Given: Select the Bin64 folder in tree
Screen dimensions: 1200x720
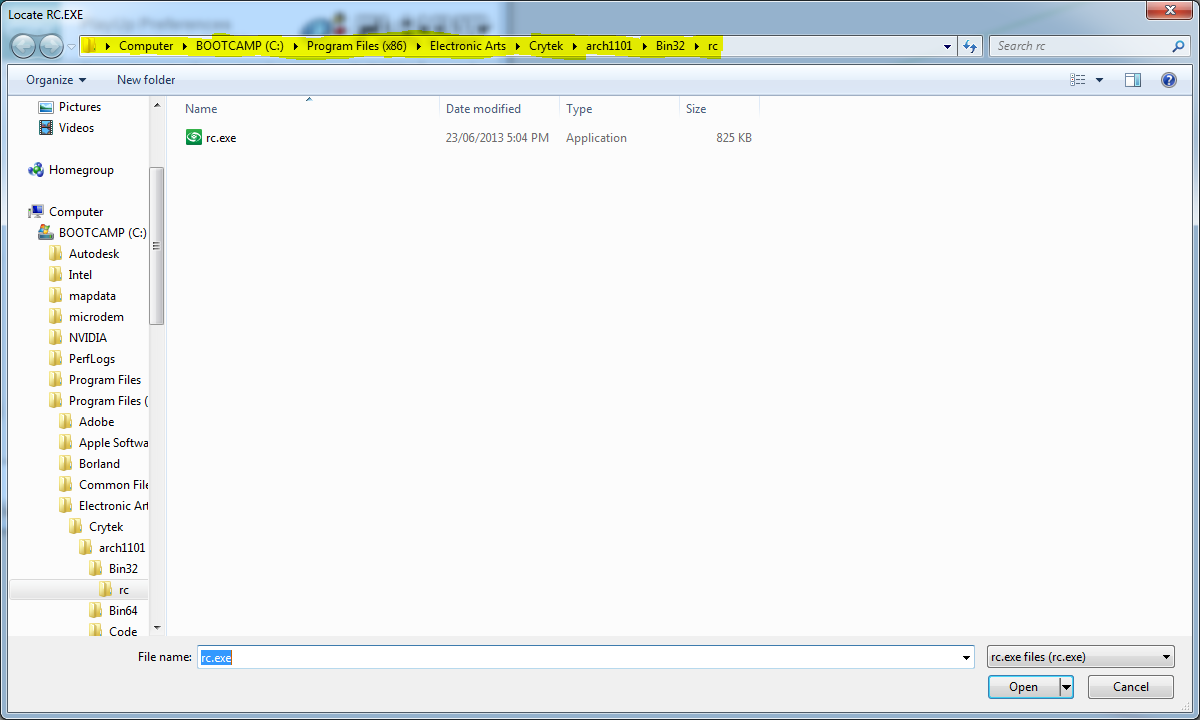Looking at the screenshot, I should (123, 611).
